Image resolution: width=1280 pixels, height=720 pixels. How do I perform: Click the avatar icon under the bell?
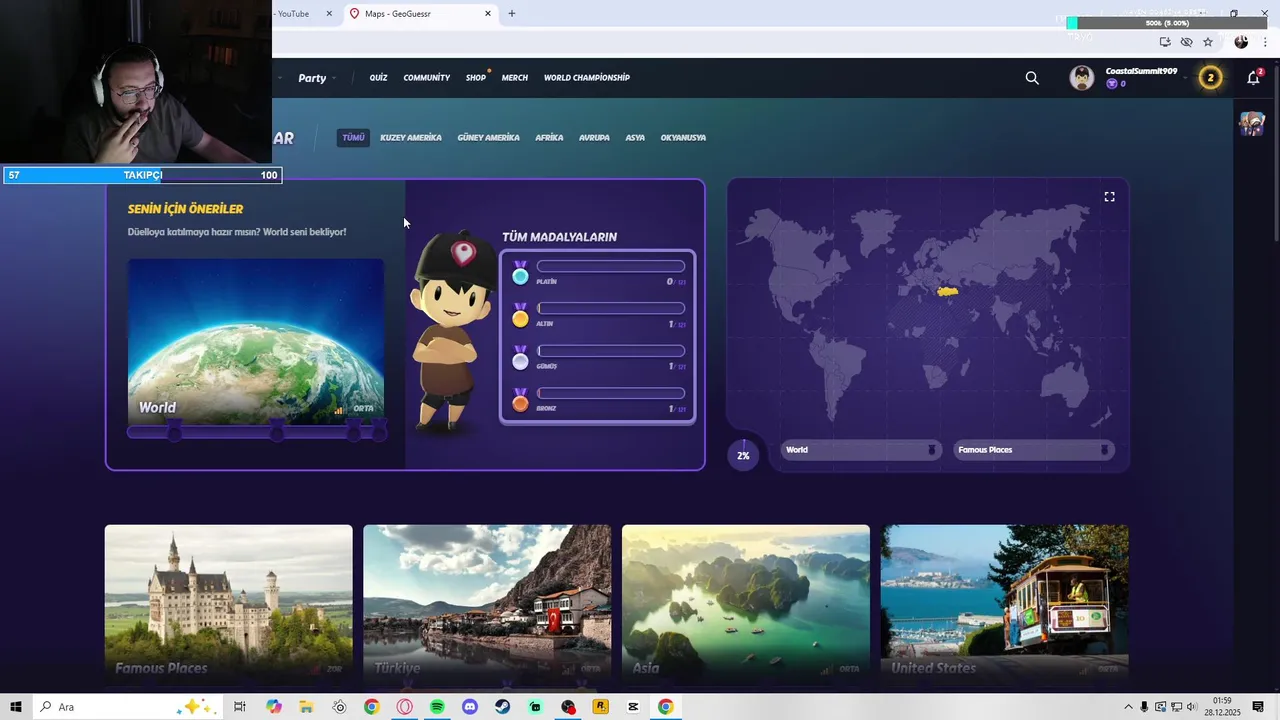tap(1252, 124)
